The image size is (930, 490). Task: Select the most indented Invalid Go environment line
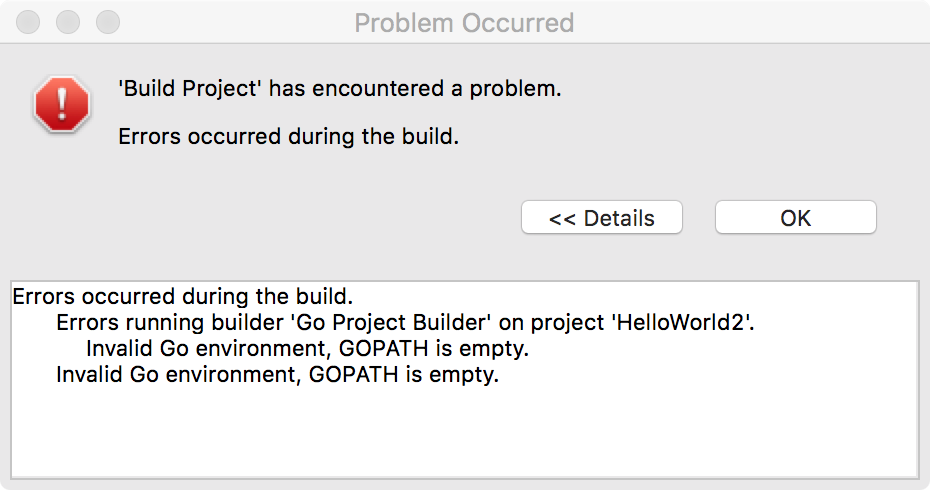coord(307,348)
